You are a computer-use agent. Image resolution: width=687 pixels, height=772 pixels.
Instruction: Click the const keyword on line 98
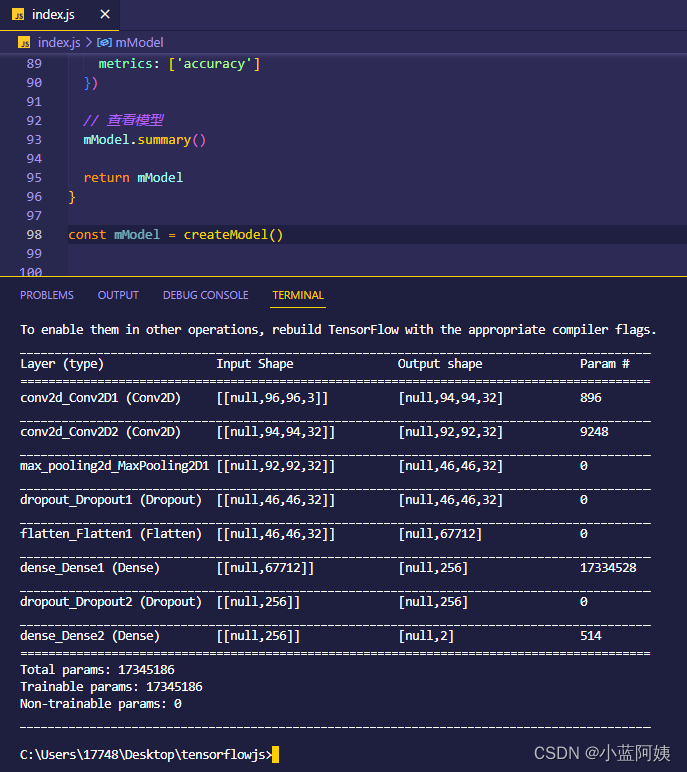(x=87, y=235)
